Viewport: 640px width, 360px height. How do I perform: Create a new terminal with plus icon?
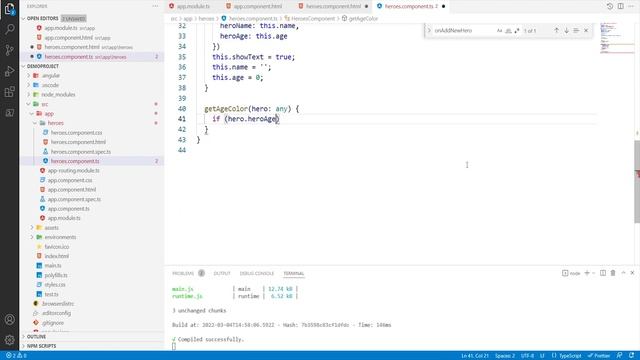(587, 273)
